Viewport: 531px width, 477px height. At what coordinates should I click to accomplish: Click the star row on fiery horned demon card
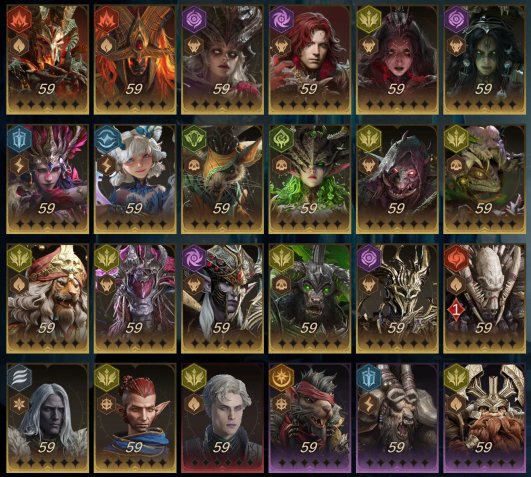tap(47, 104)
